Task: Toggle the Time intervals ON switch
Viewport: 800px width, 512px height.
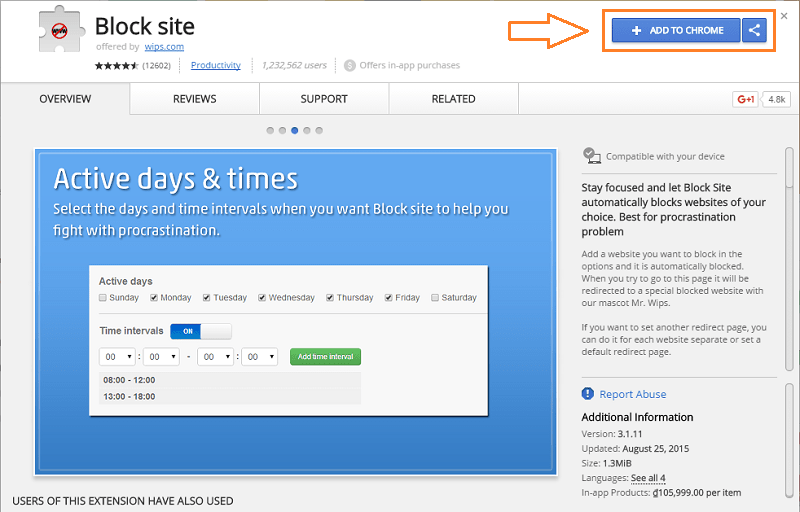Action: pyautogui.click(x=200, y=331)
